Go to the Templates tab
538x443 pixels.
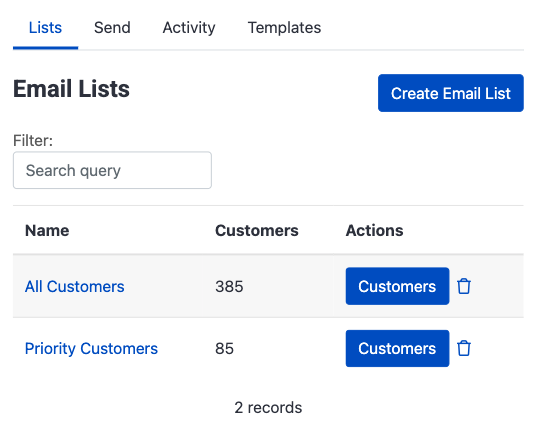tap(284, 27)
